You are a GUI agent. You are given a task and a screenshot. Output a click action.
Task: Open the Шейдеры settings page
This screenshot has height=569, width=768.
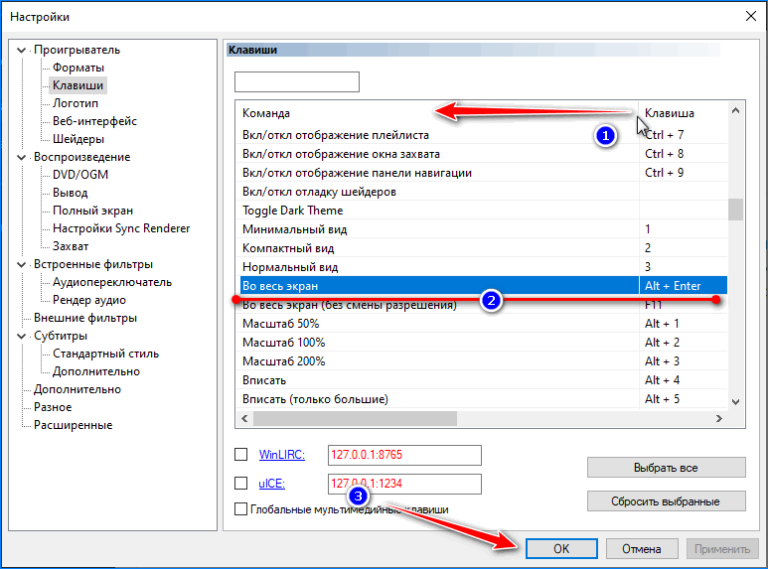pyautogui.click(x=78, y=139)
